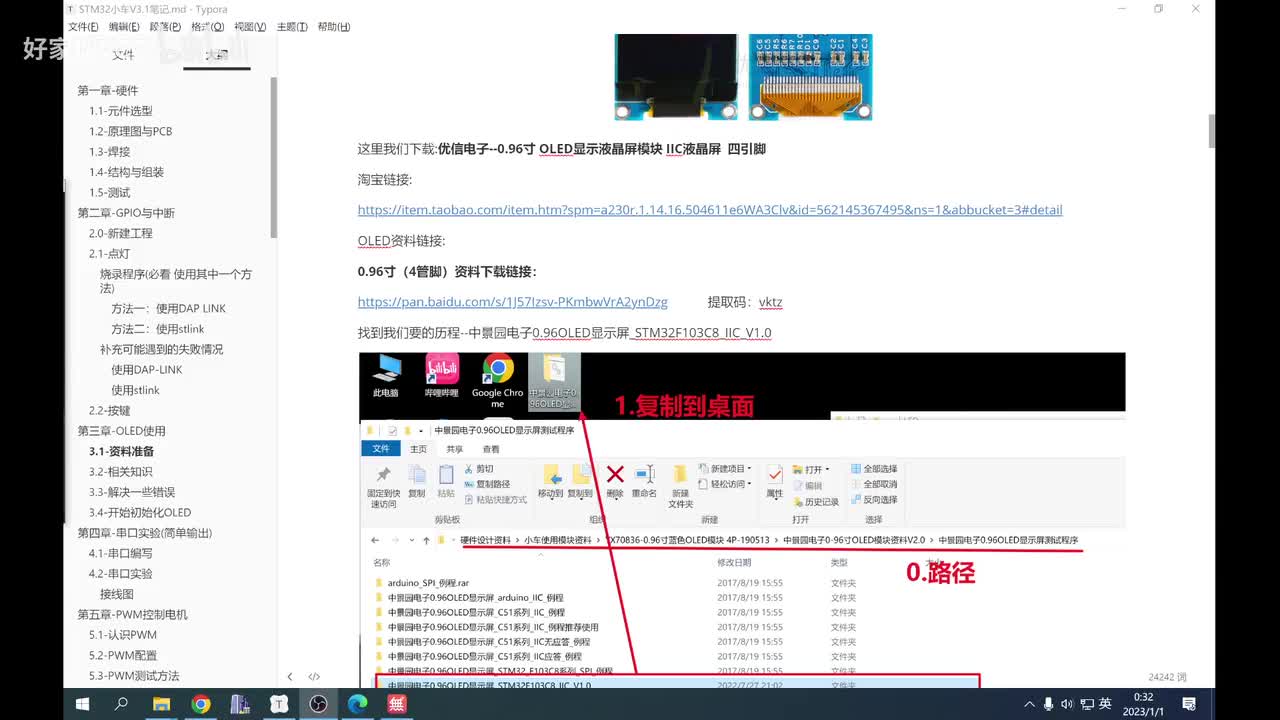Open volume control in tray

(1069, 704)
